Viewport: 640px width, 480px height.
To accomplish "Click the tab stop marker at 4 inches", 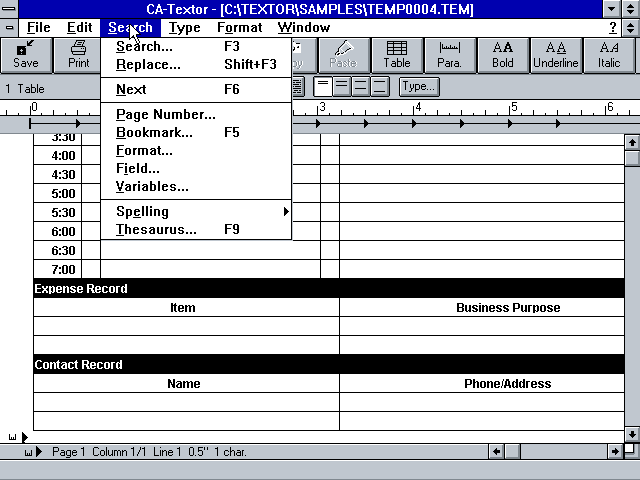I will 414,123.
